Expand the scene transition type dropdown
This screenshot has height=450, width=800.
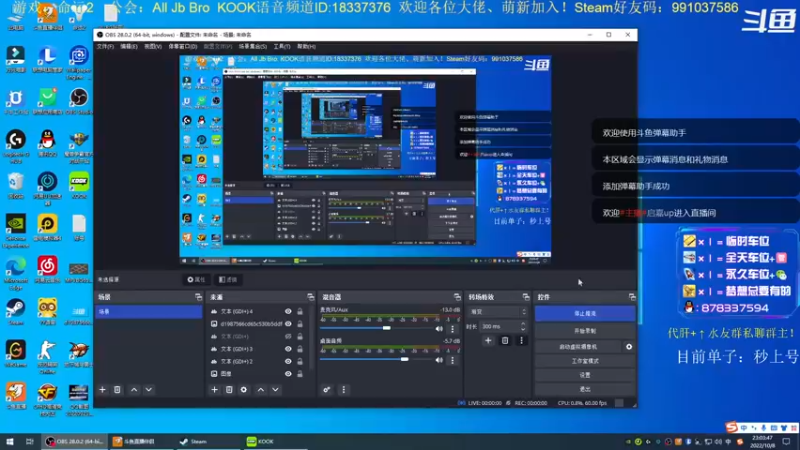[498, 312]
